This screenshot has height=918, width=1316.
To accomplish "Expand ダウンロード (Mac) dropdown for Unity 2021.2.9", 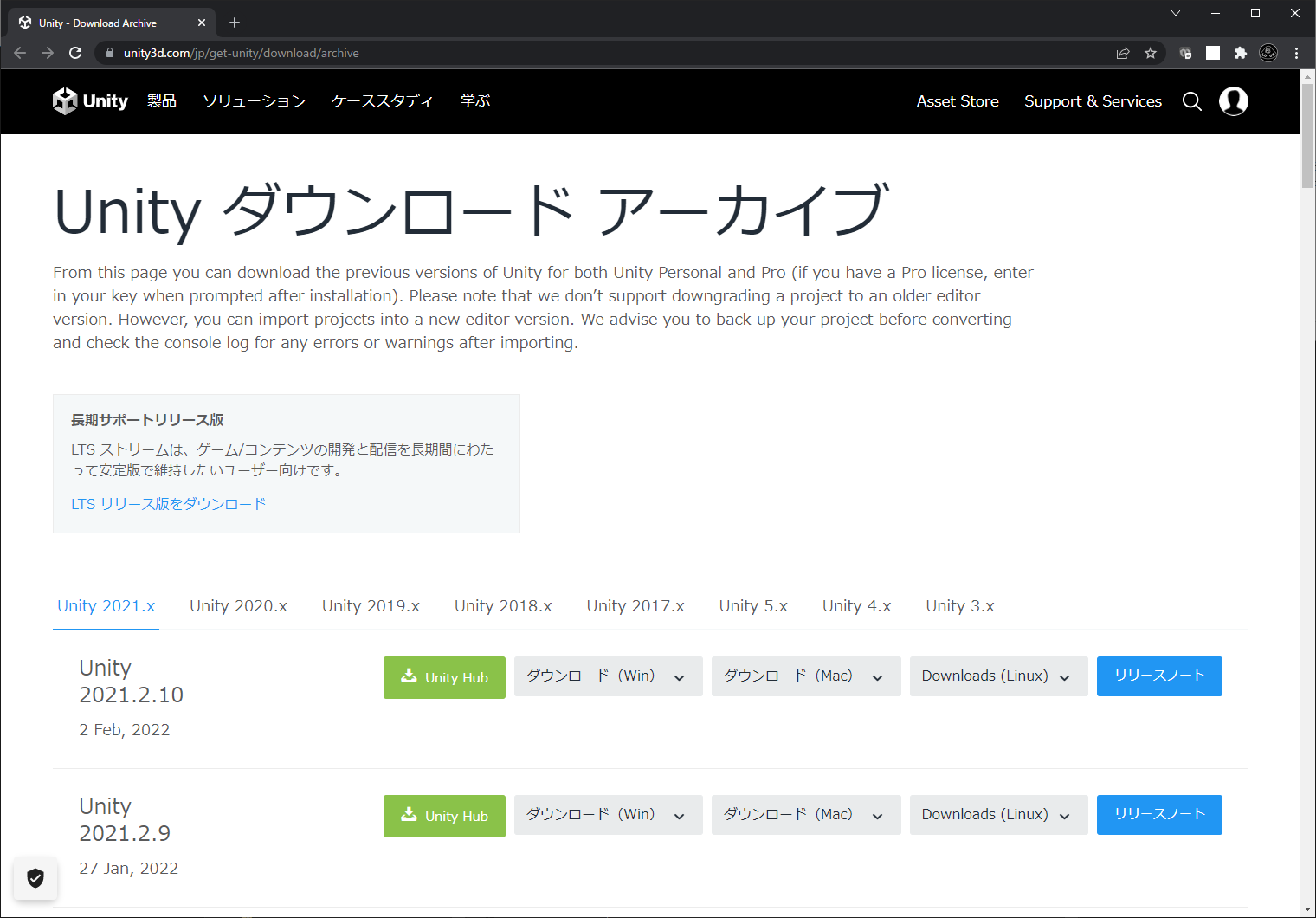I will pos(805,815).
